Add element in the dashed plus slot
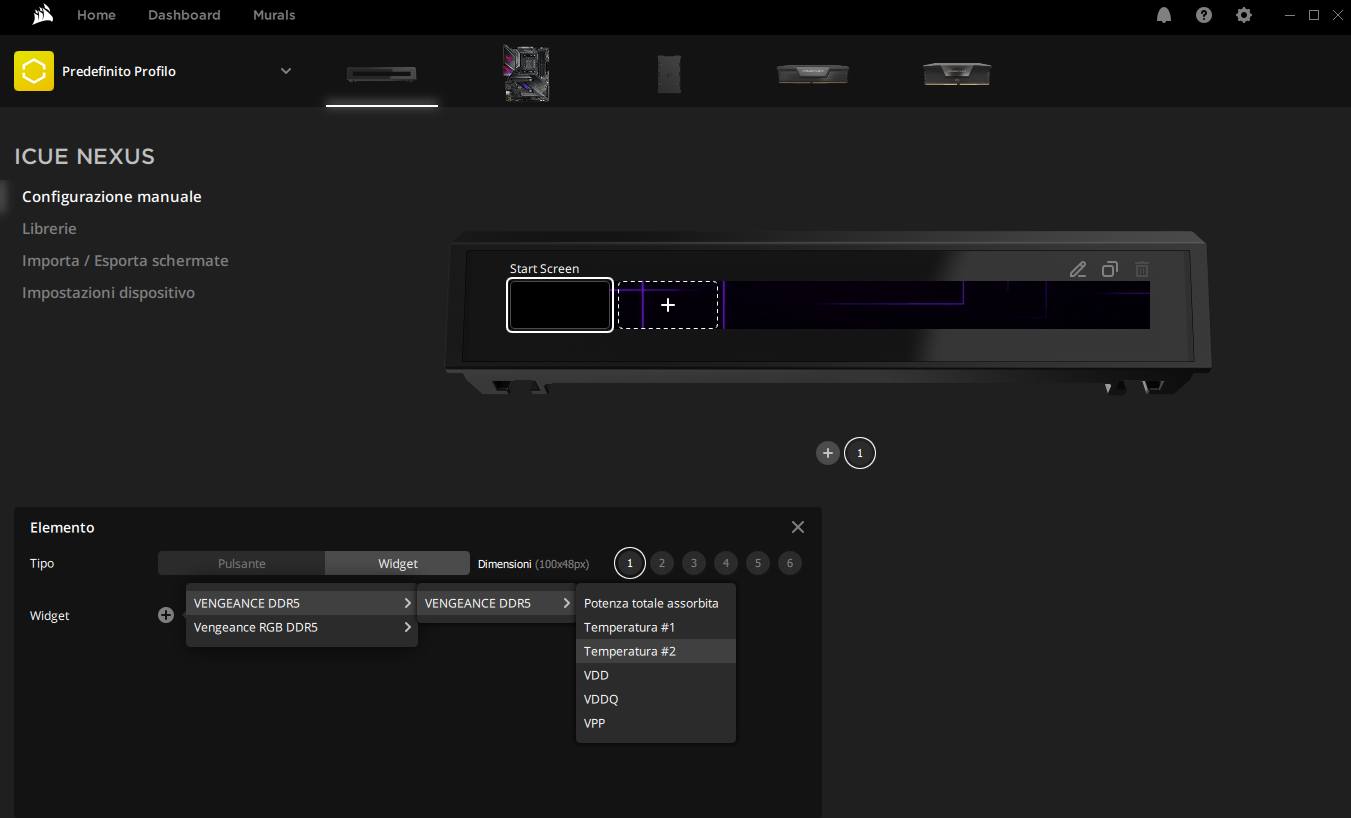Screen dimensions: 1351x818 tap(668, 305)
